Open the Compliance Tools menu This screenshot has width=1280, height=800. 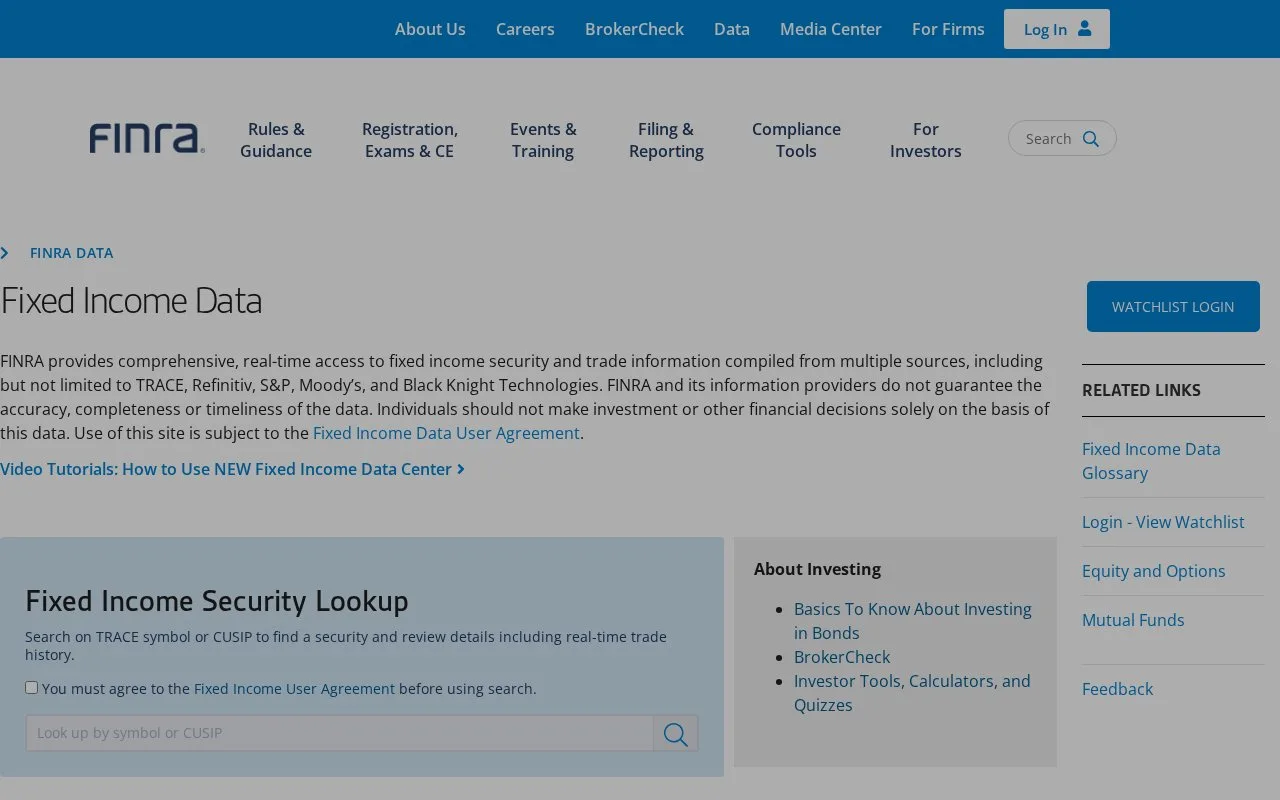pos(796,140)
